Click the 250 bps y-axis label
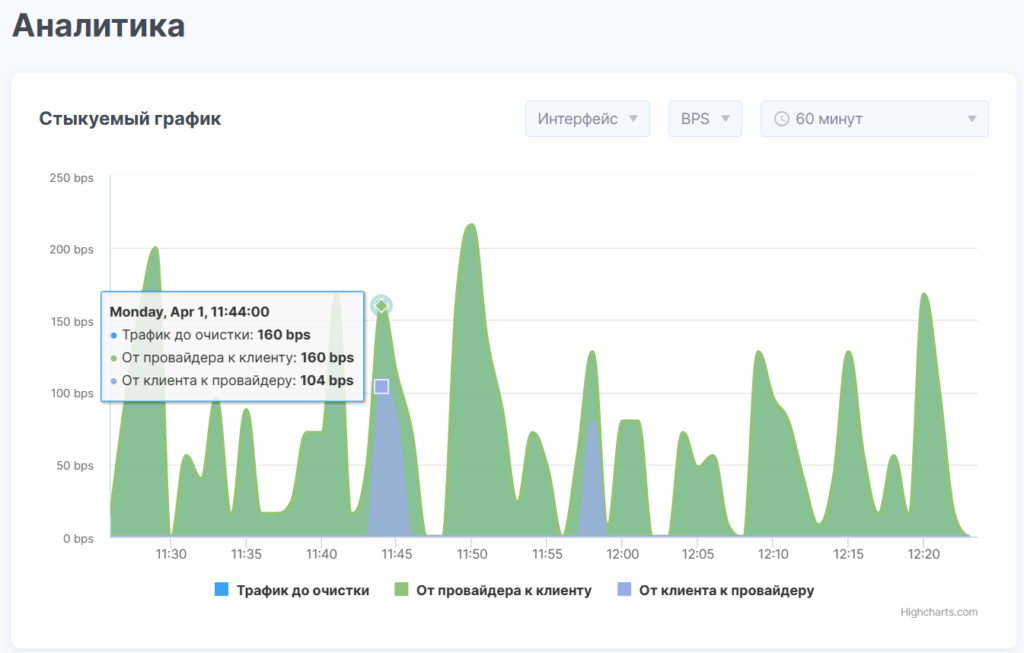 pos(71,178)
